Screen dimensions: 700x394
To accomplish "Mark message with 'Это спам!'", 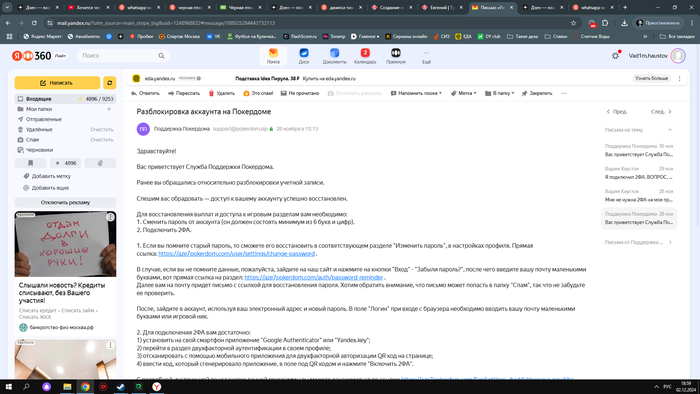I will point(258,93).
